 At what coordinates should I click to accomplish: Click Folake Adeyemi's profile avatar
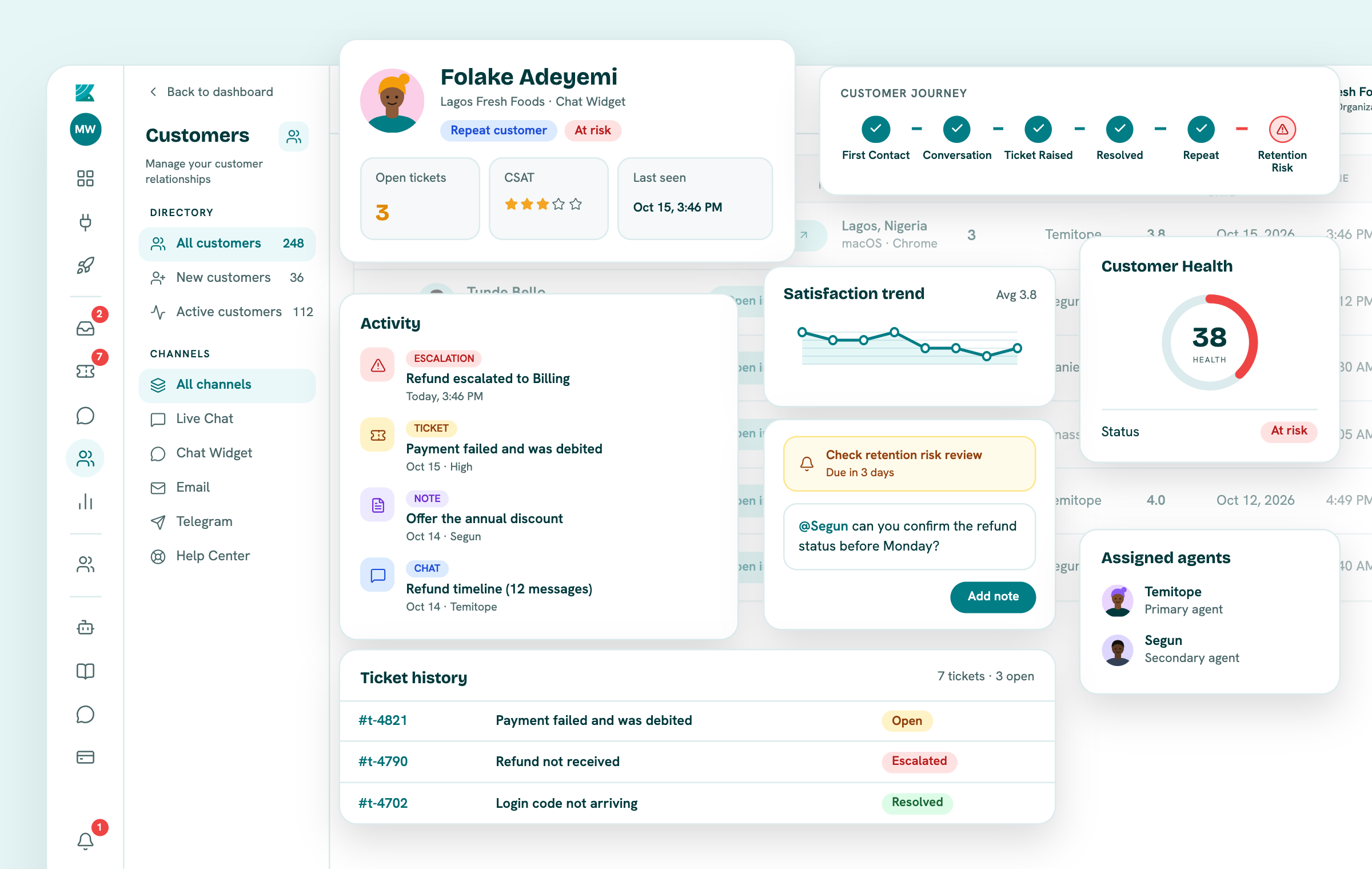click(392, 101)
